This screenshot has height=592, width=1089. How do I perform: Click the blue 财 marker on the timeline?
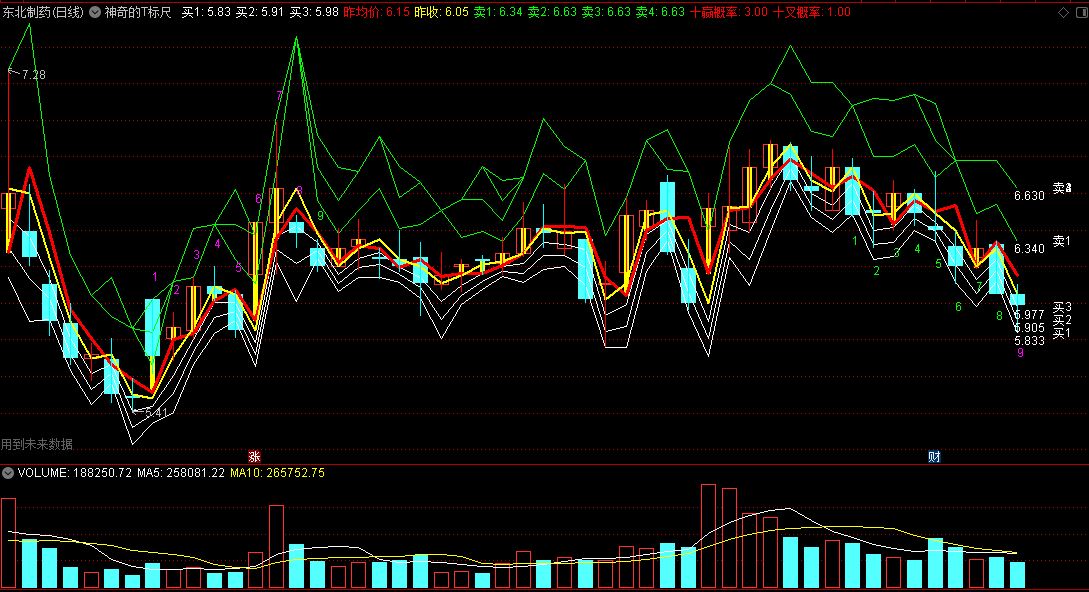point(934,457)
